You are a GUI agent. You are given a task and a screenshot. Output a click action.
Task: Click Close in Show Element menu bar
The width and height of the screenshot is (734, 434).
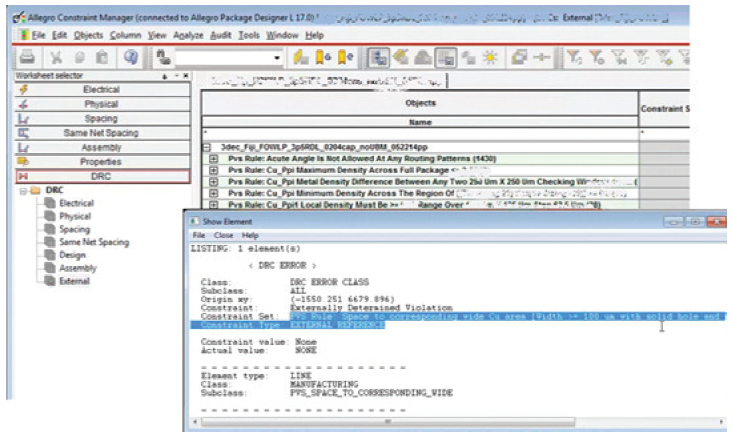click(x=223, y=235)
